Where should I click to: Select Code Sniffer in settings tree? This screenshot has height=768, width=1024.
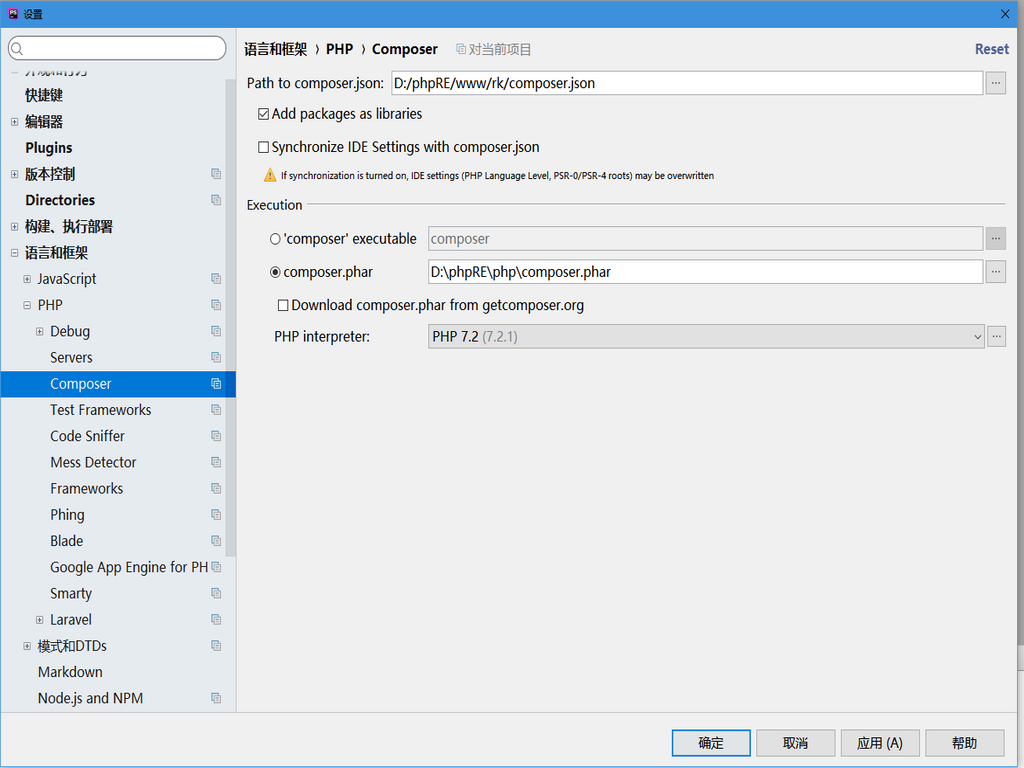88,436
